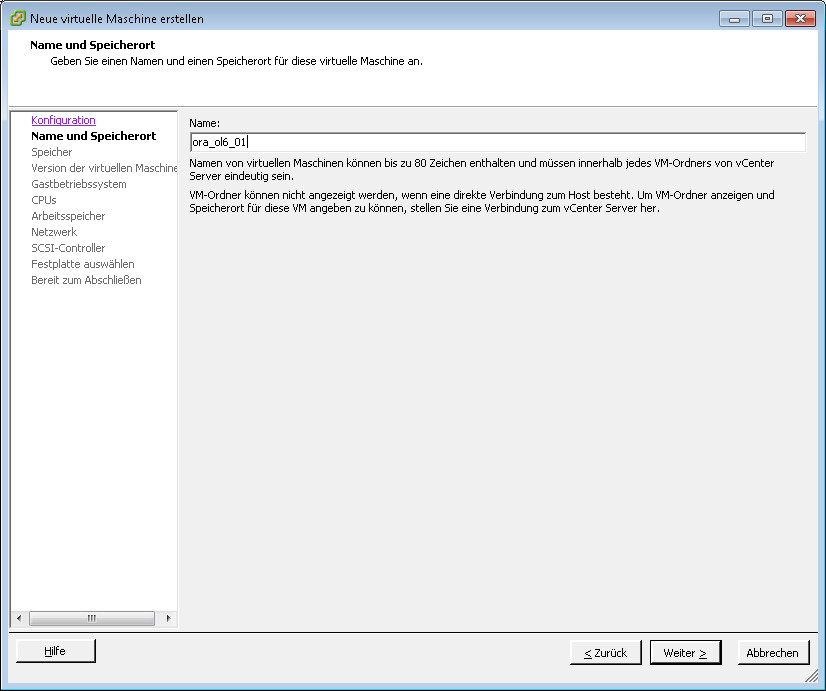Select Bereit zum Abschließen step
The image size is (826, 691).
[86, 280]
